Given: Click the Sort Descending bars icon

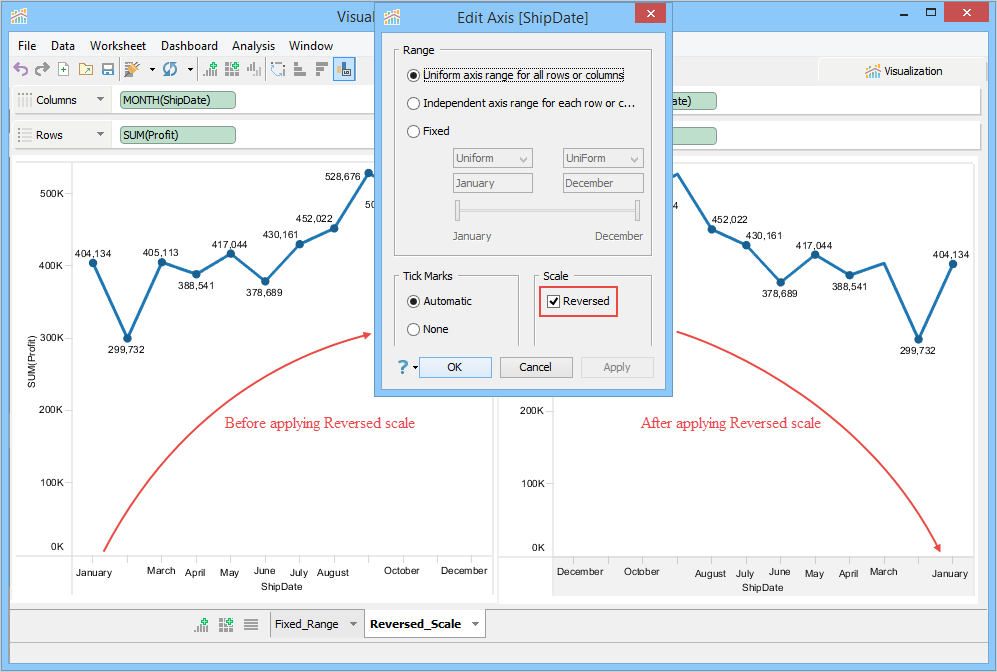Looking at the screenshot, I should [322, 69].
